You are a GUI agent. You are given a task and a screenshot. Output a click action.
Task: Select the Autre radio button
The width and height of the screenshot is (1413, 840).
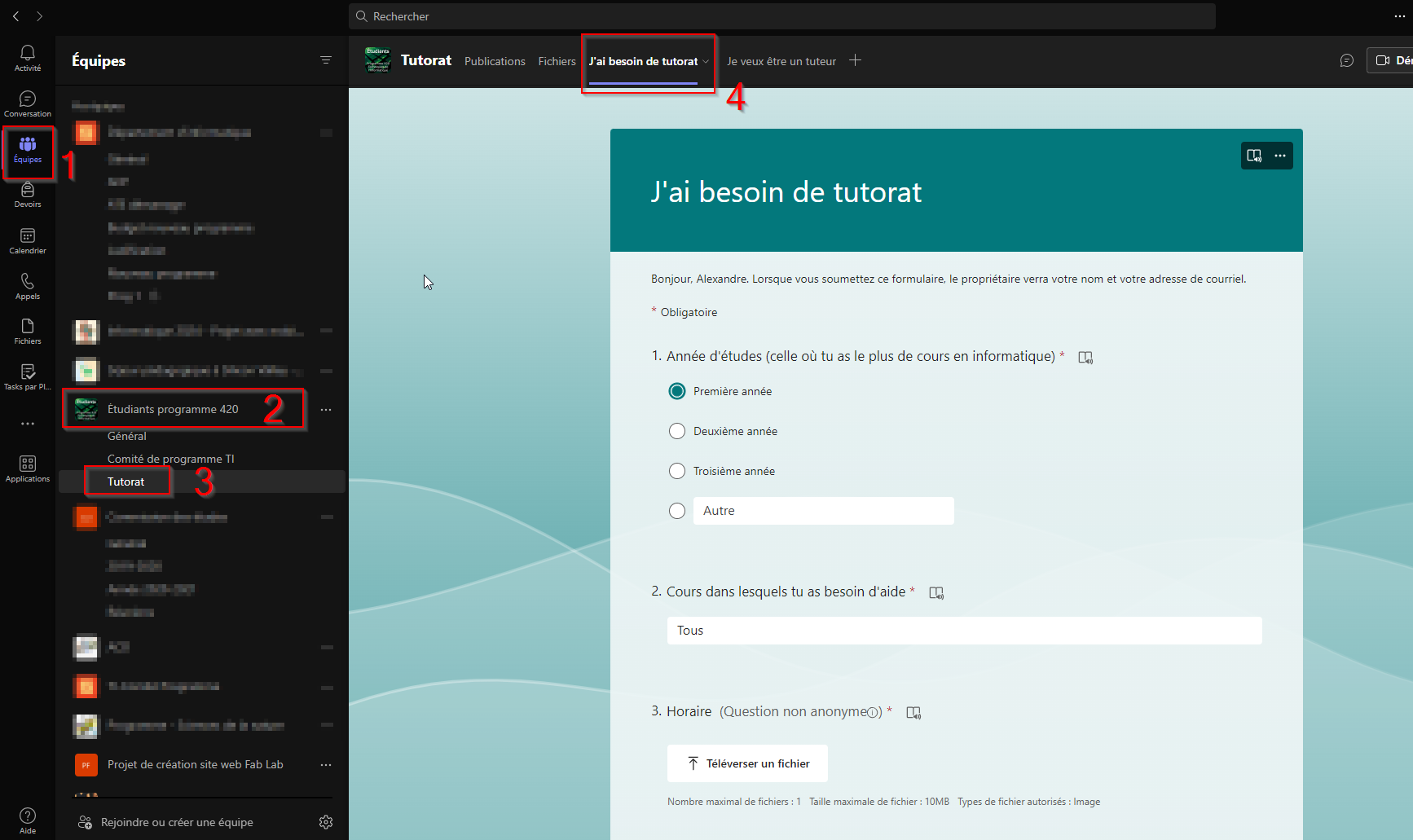677,511
